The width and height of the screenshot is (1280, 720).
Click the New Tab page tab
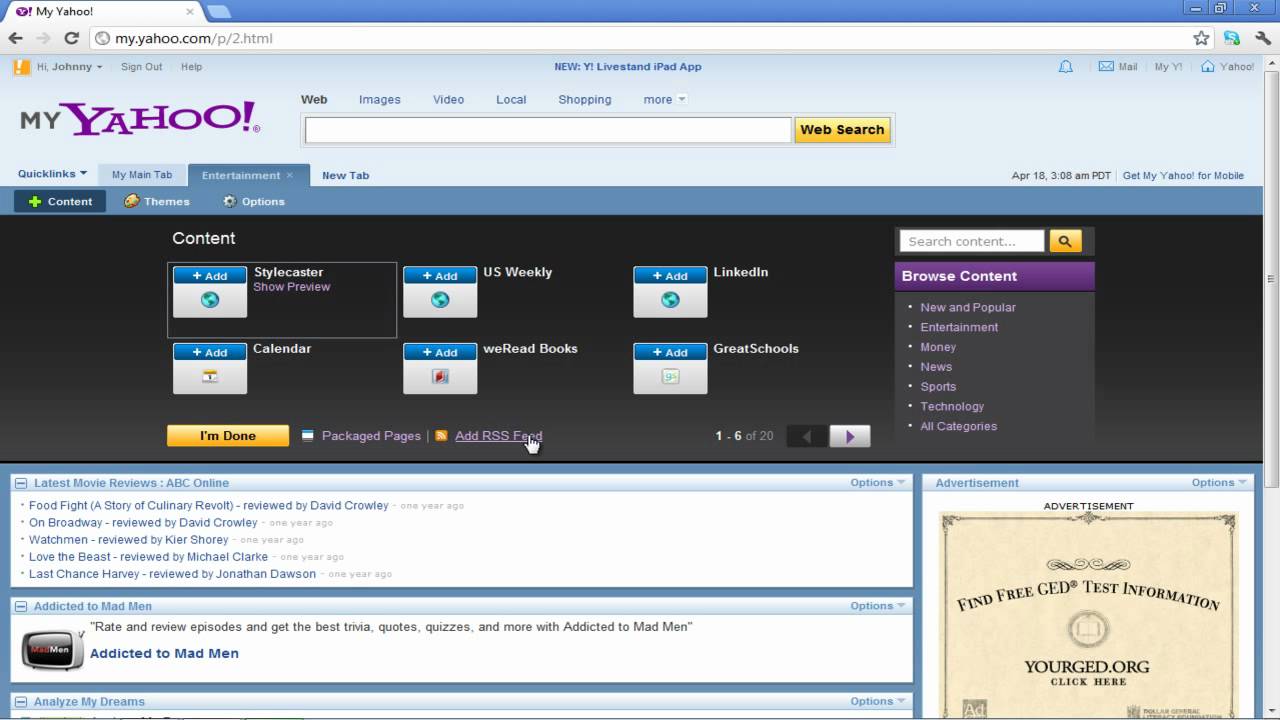[x=345, y=175]
